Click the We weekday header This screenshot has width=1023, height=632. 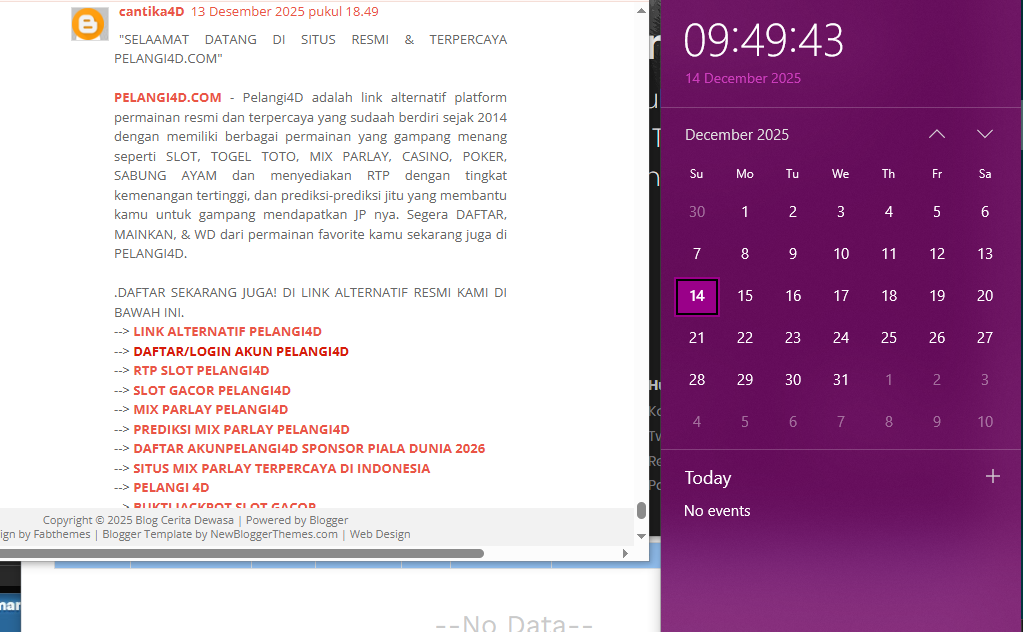tap(840, 174)
